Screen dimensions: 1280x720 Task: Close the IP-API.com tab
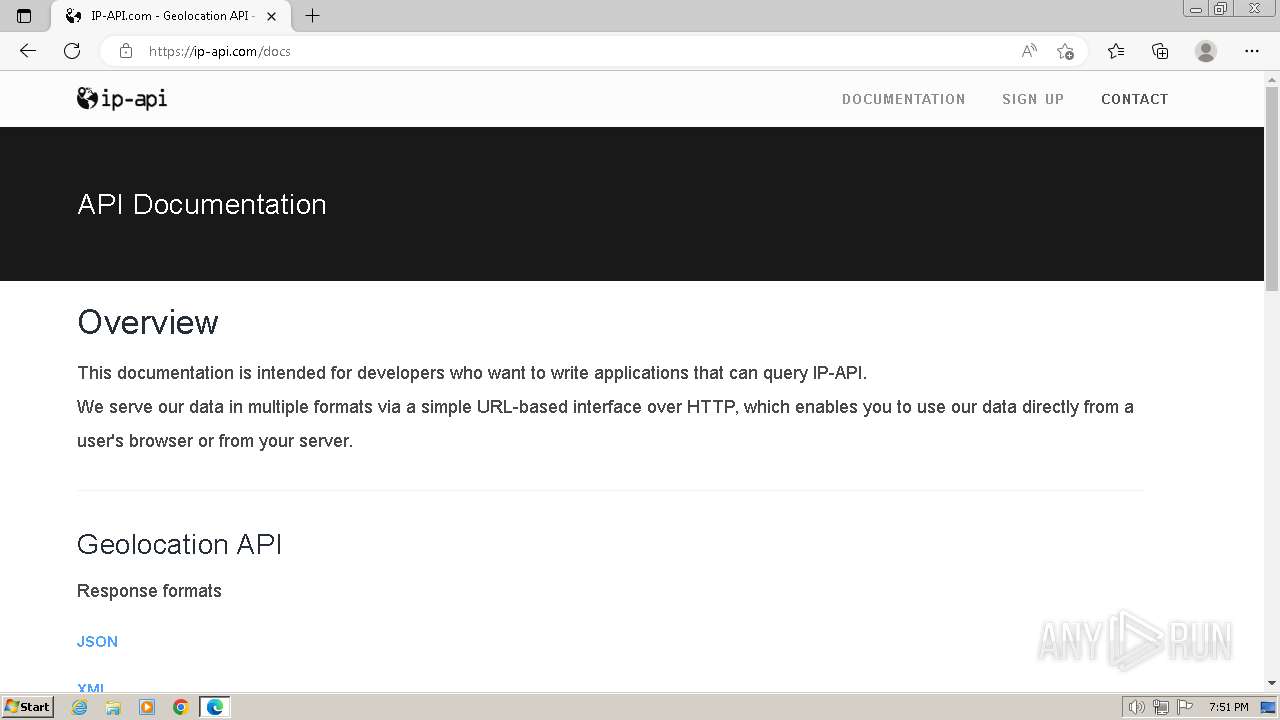tap(271, 16)
